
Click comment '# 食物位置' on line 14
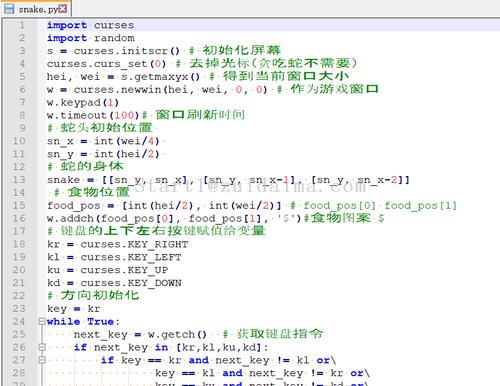click(92, 192)
